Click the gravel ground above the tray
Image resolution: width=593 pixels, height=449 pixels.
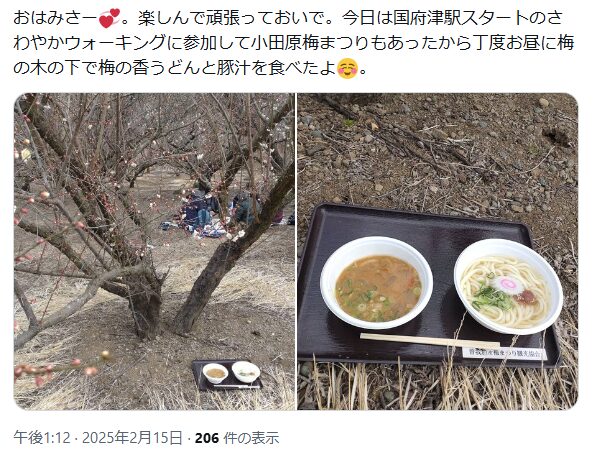coord(438,149)
